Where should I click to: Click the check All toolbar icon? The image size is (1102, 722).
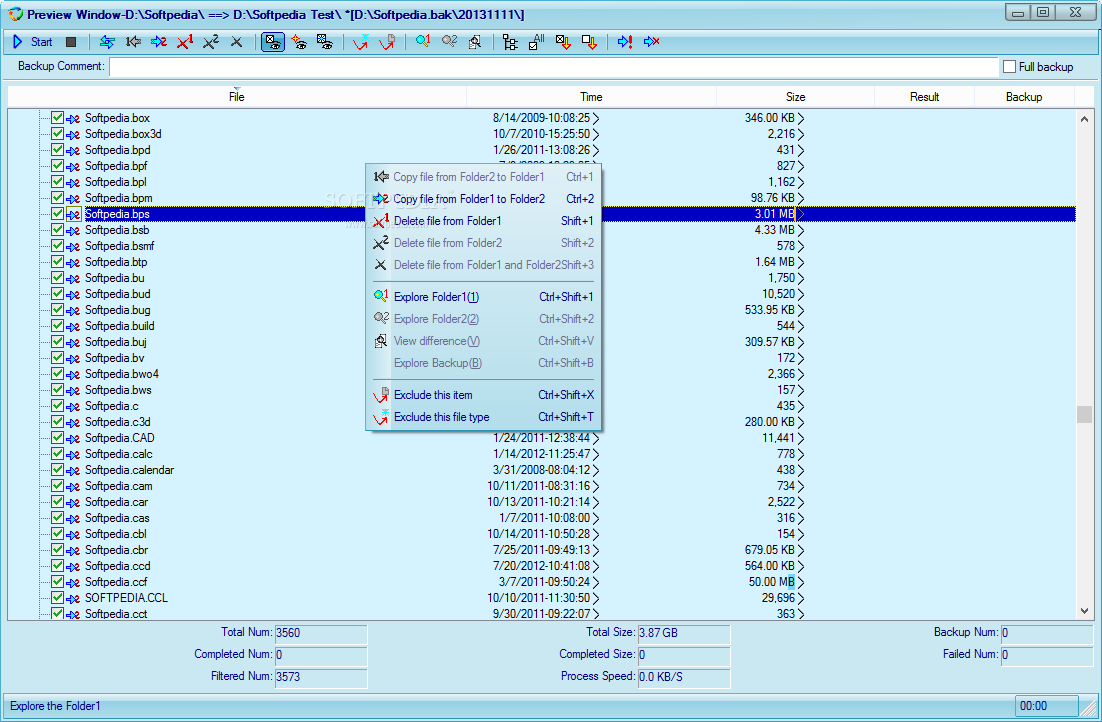coord(537,42)
